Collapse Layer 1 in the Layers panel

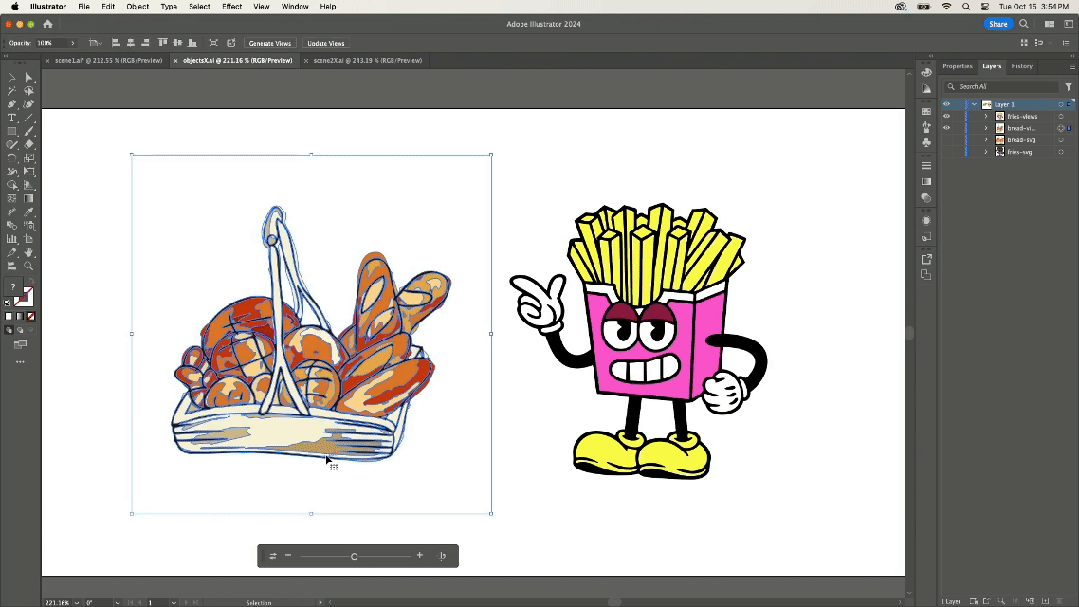pyautogui.click(x=974, y=105)
